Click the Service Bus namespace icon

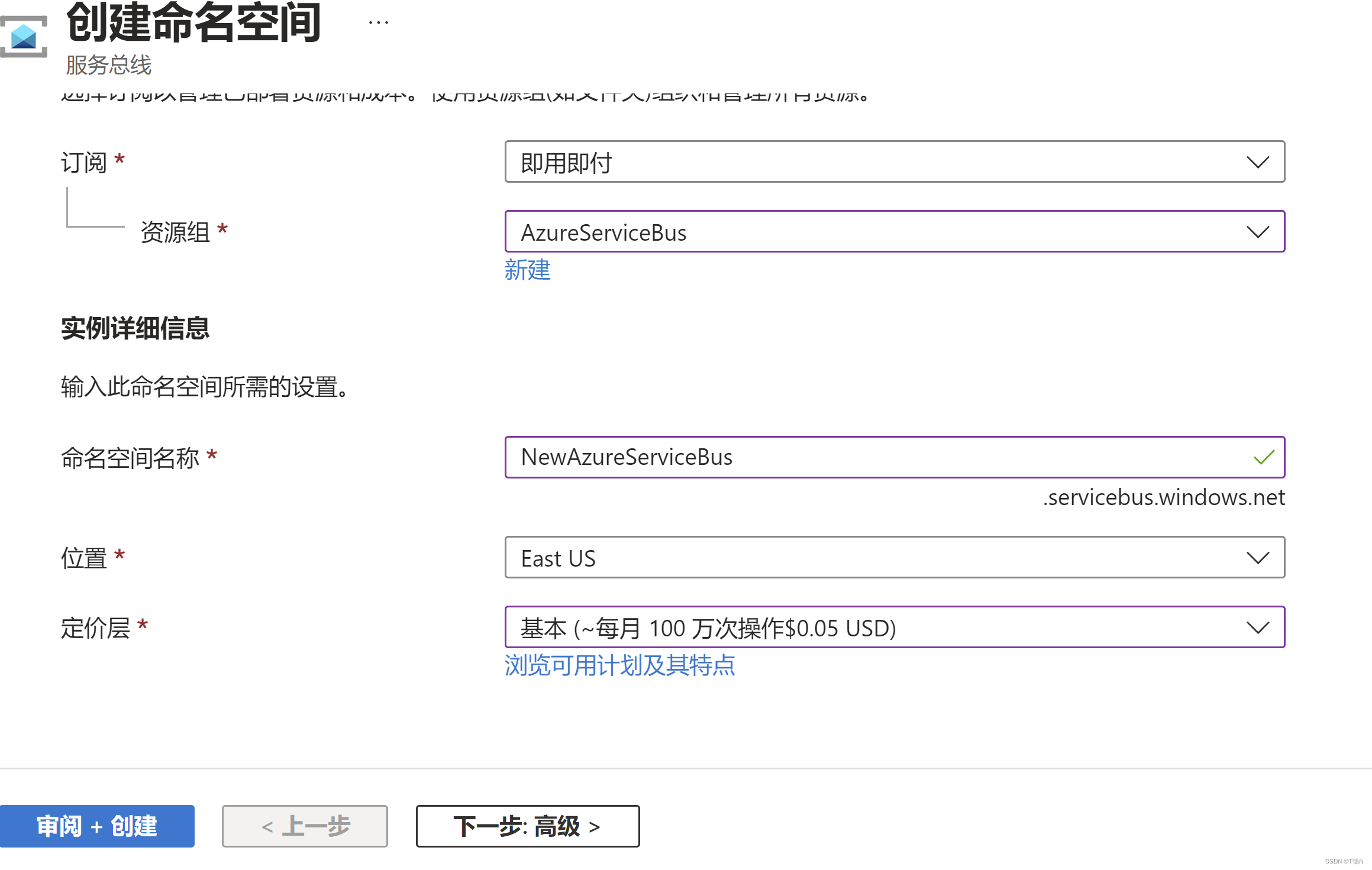(24, 37)
